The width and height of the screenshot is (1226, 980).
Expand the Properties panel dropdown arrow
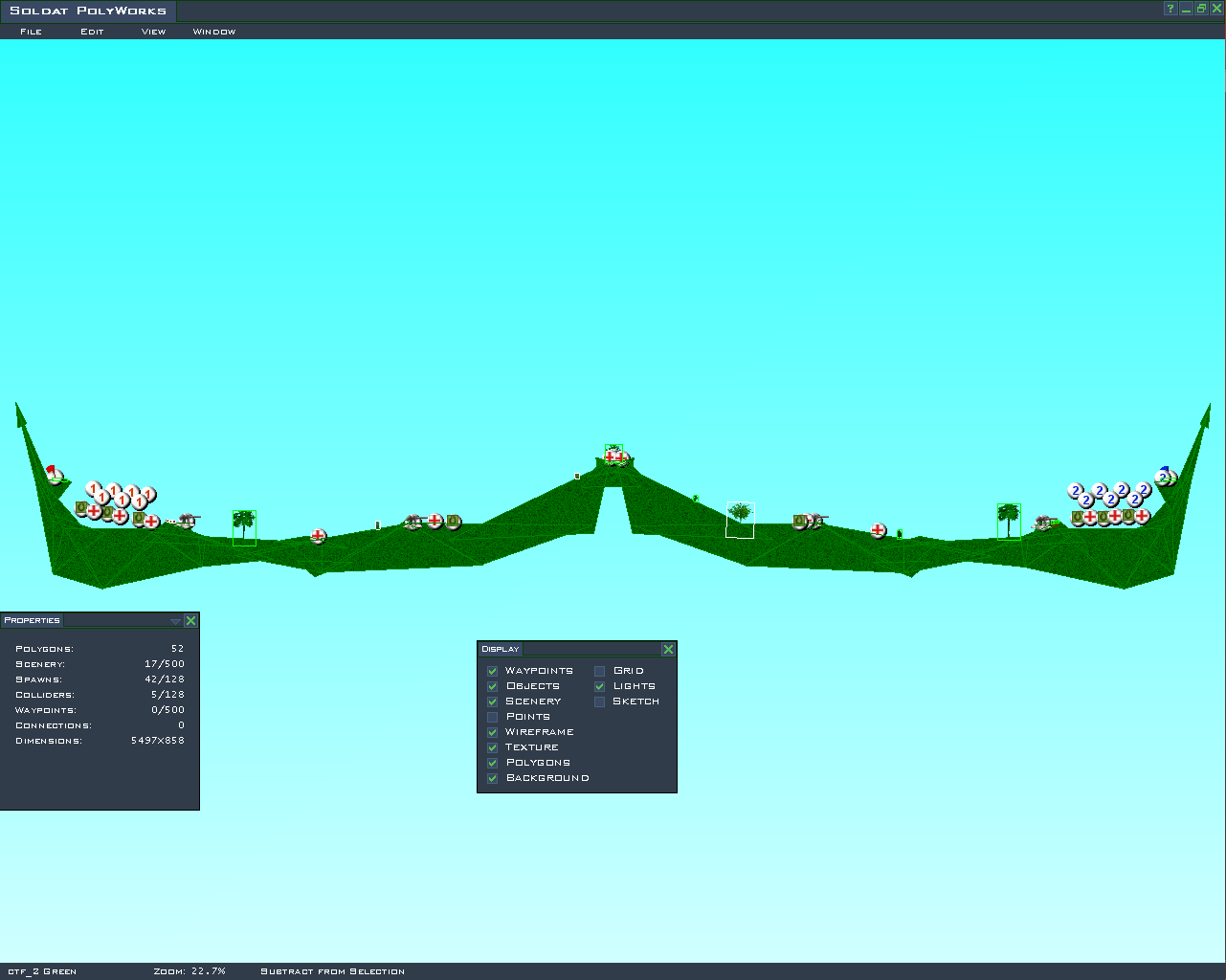coord(175,621)
